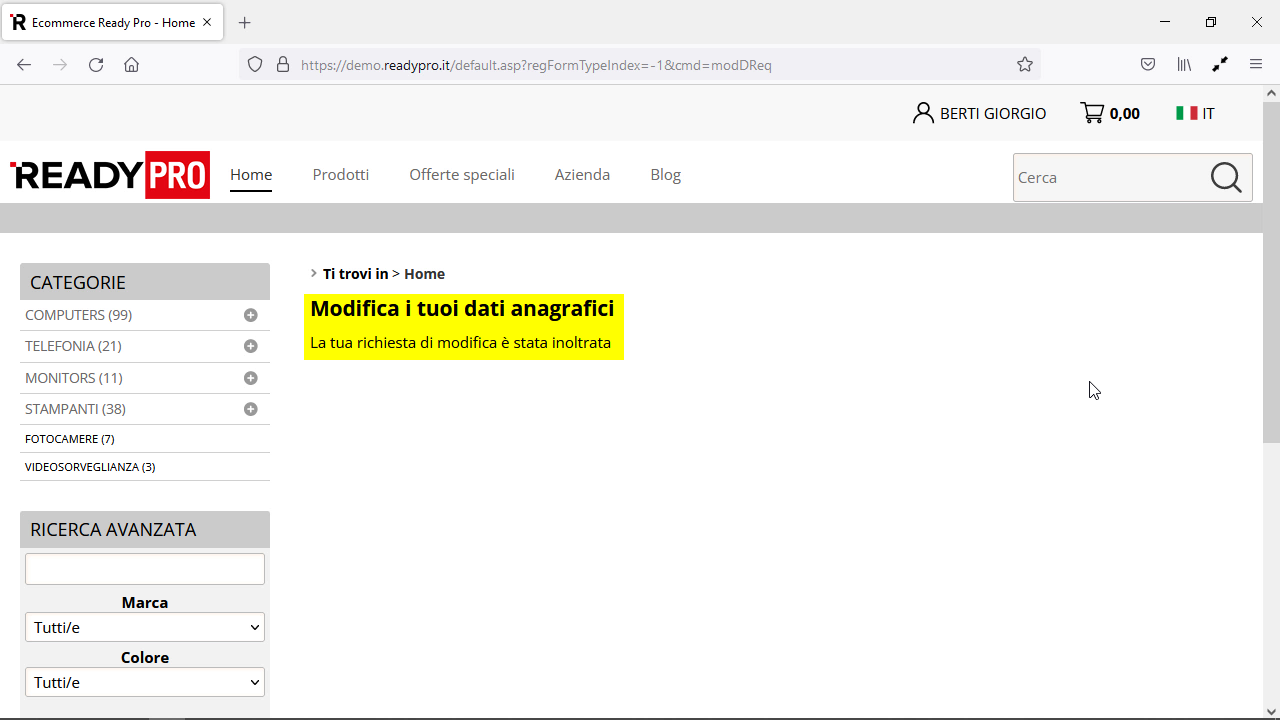This screenshot has height=720, width=1280.
Task: Bookmark this page with star icon
Action: pos(1025,65)
